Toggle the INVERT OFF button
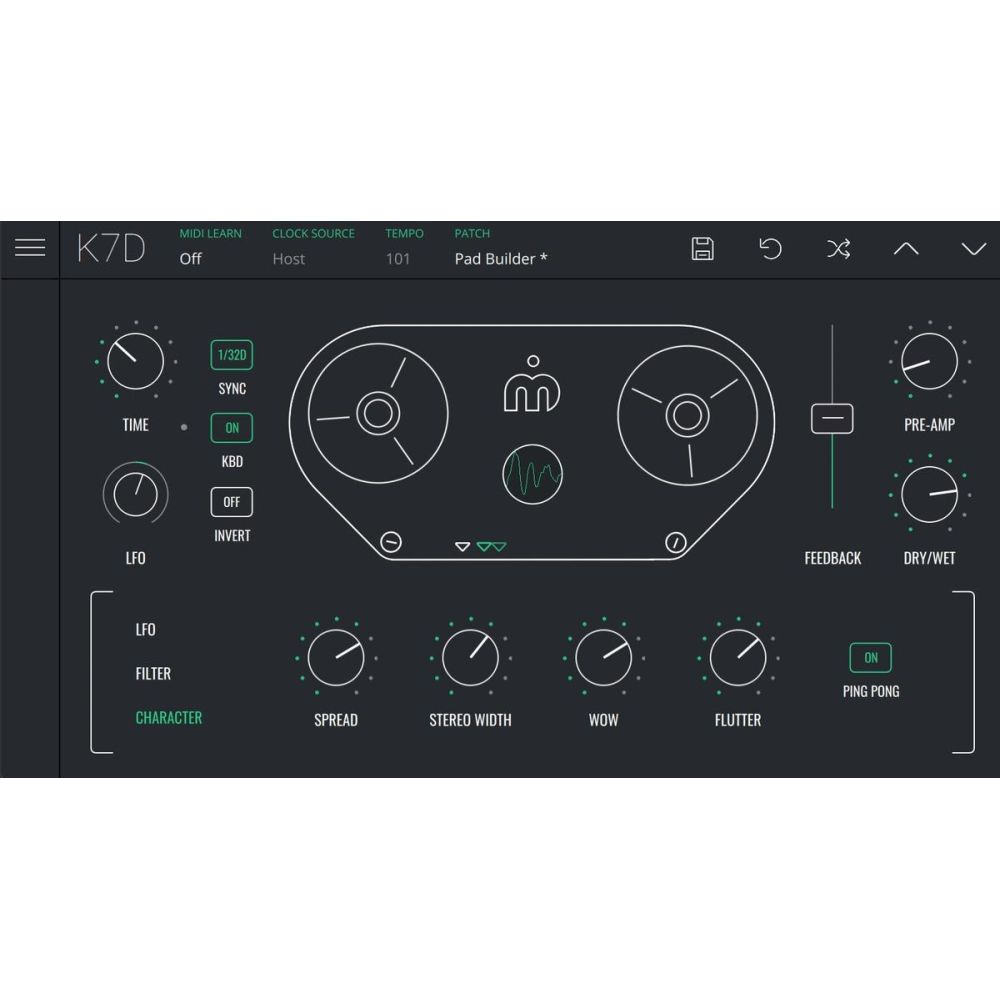Viewport: 1000px width, 1000px height. pyautogui.click(x=232, y=502)
